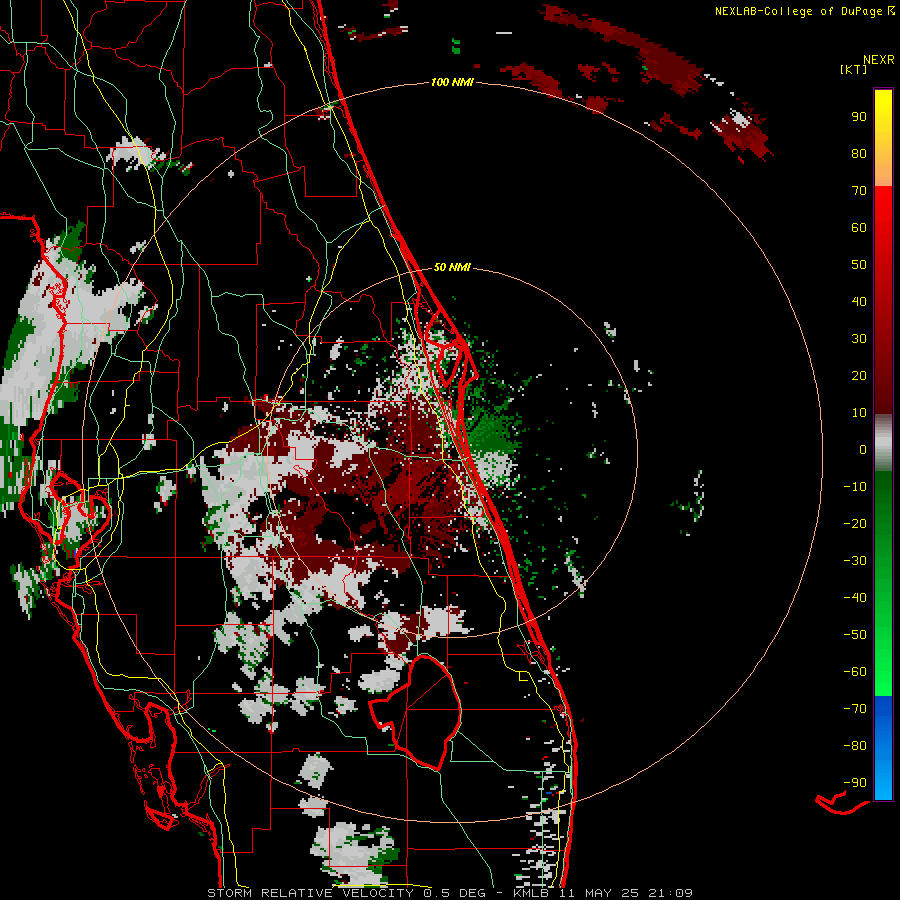The width and height of the screenshot is (900, 900).
Task: Pick the yellow top segment of color bar
Action: 883,138
